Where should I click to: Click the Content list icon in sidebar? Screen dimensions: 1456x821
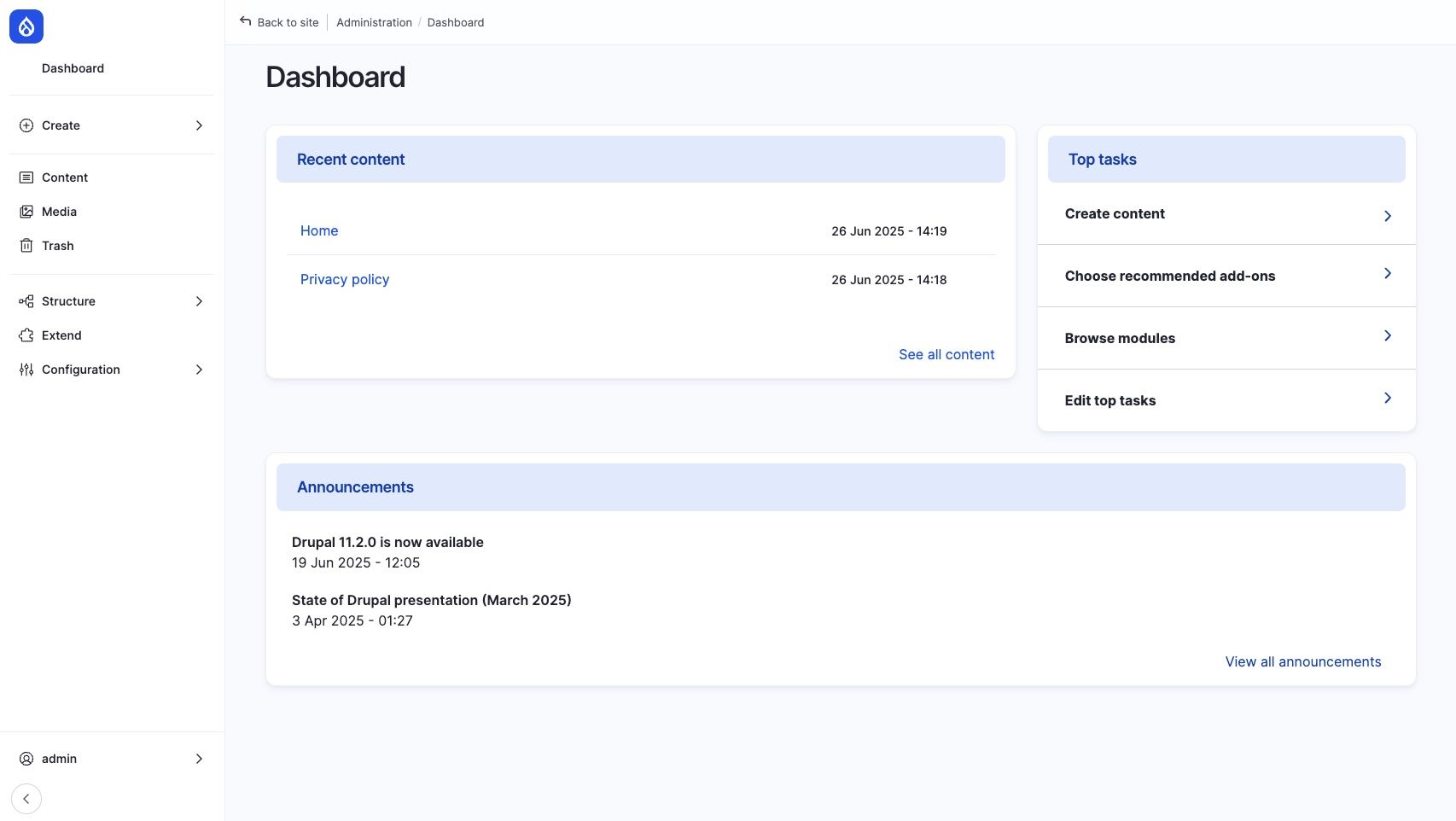coord(26,178)
